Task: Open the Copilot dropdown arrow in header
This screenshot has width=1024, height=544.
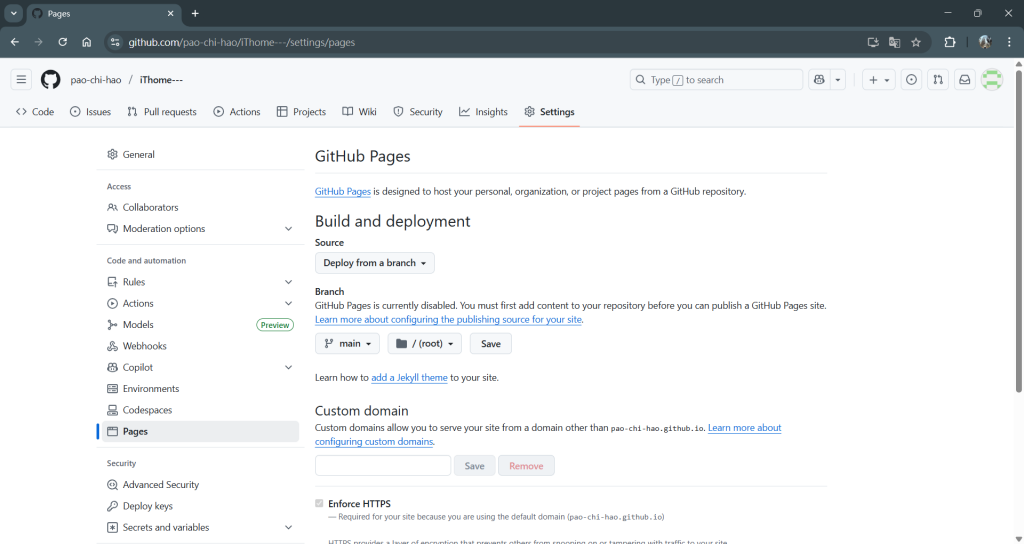Action: 838,80
